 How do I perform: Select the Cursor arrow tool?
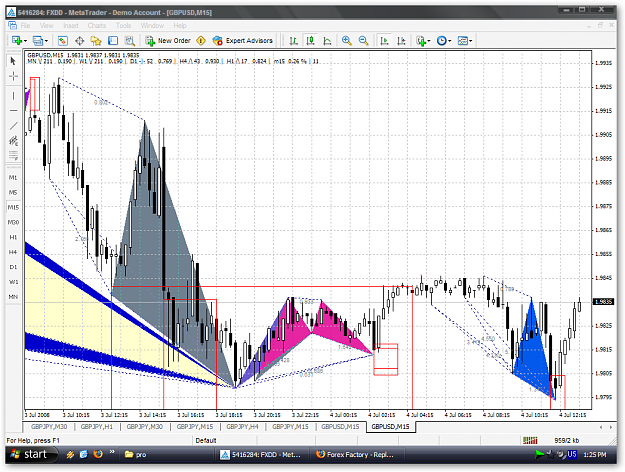(13, 61)
